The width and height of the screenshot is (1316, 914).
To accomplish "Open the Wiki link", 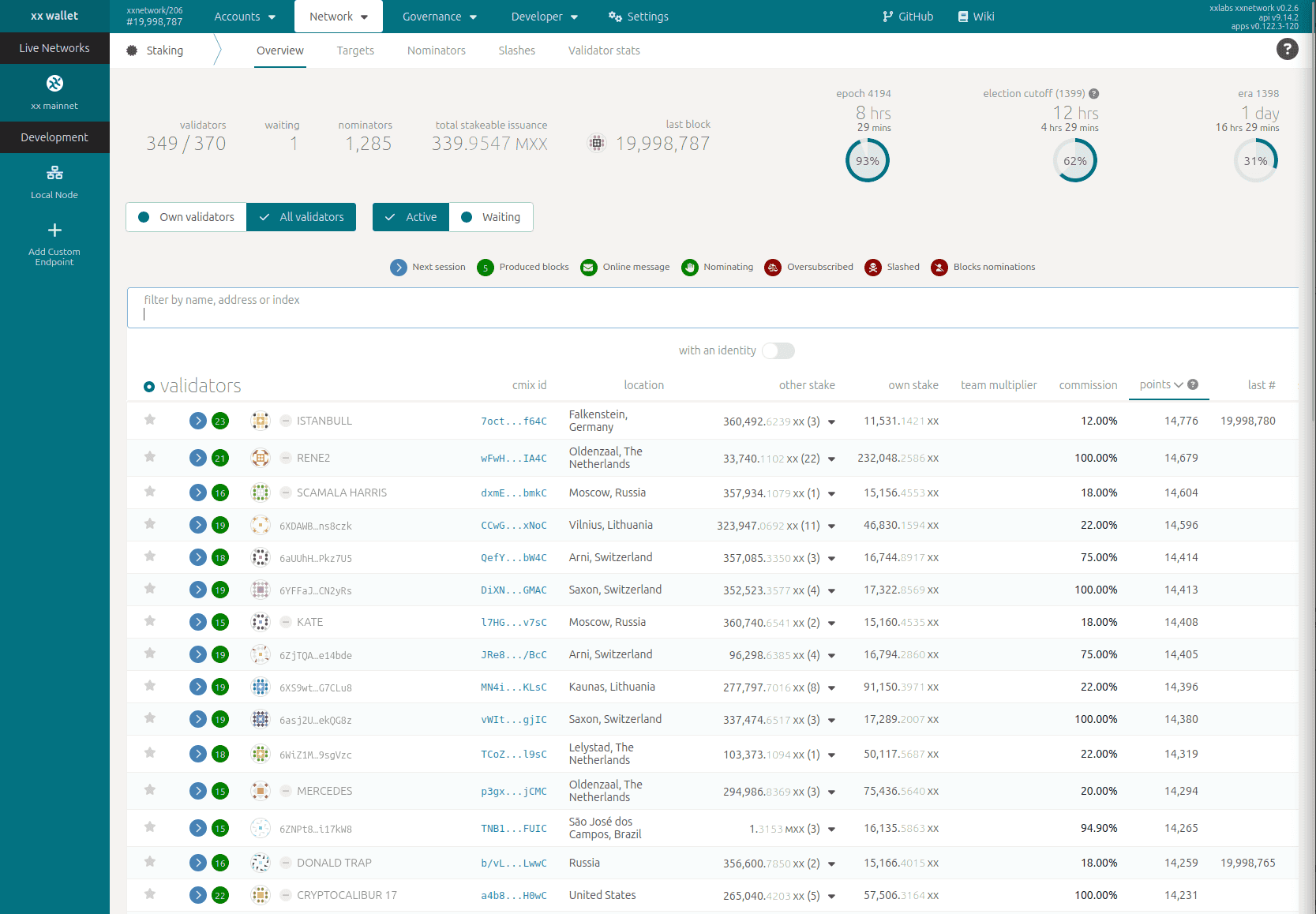I will pos(976,17).
